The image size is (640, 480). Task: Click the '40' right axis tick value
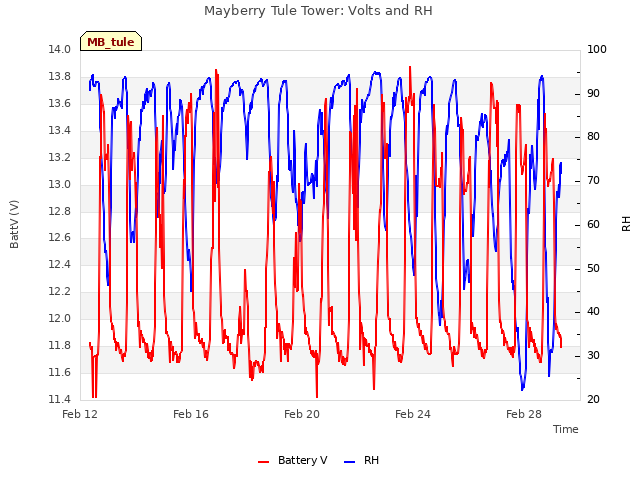[x=593, y=312]
